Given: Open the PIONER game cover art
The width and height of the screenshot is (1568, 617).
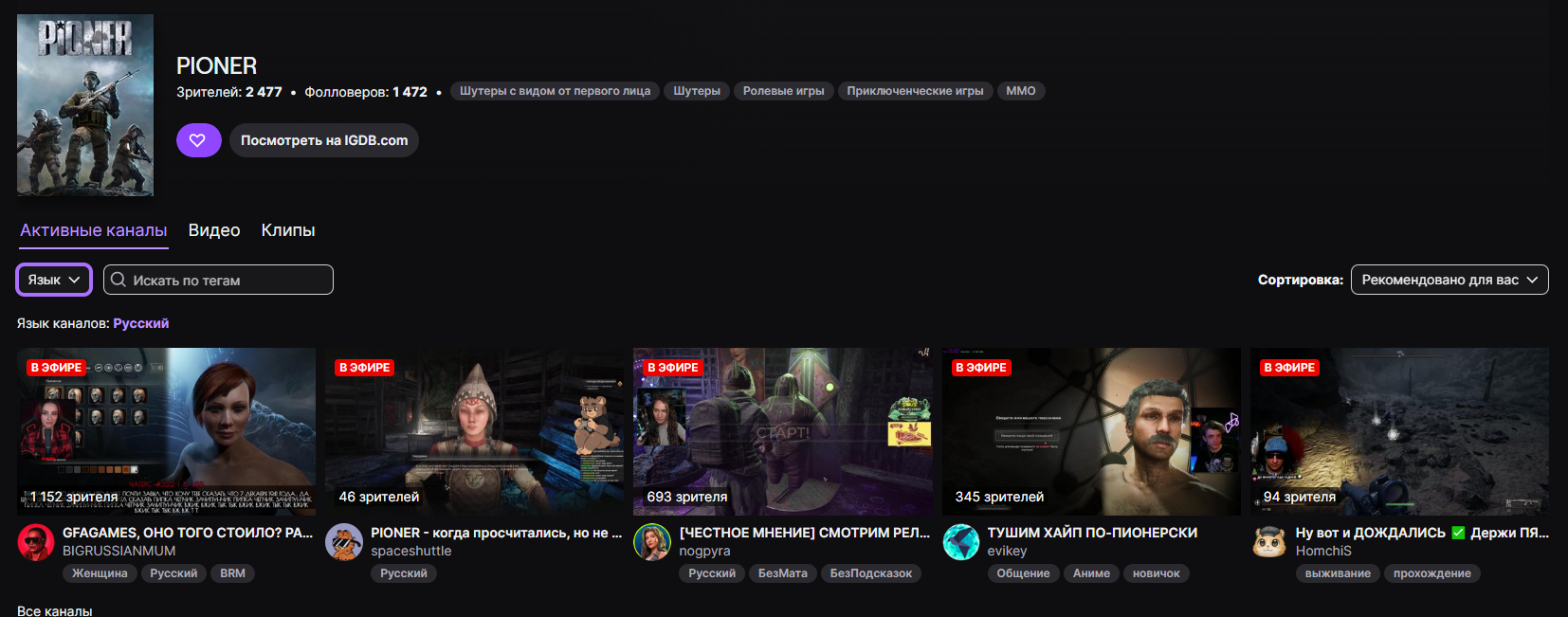Looking at the screenshot, I should click(85, 105).
